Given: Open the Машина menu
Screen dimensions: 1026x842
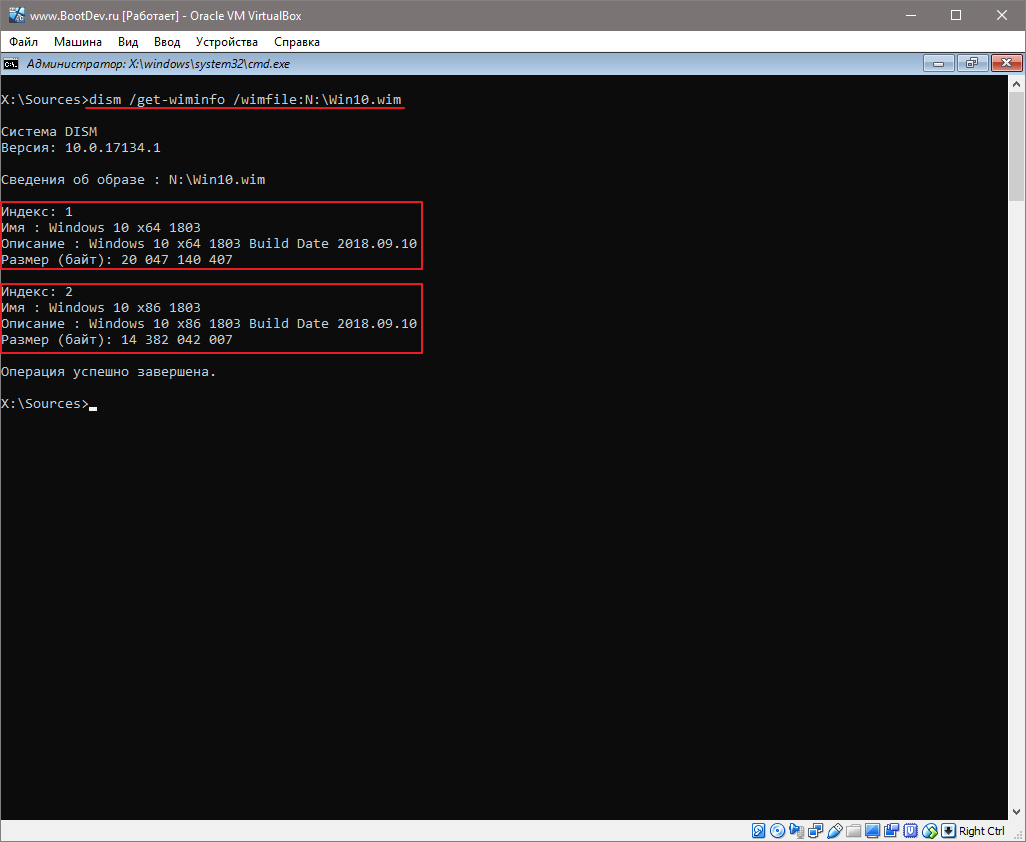Looking at the screenshot, I should 78,42.
